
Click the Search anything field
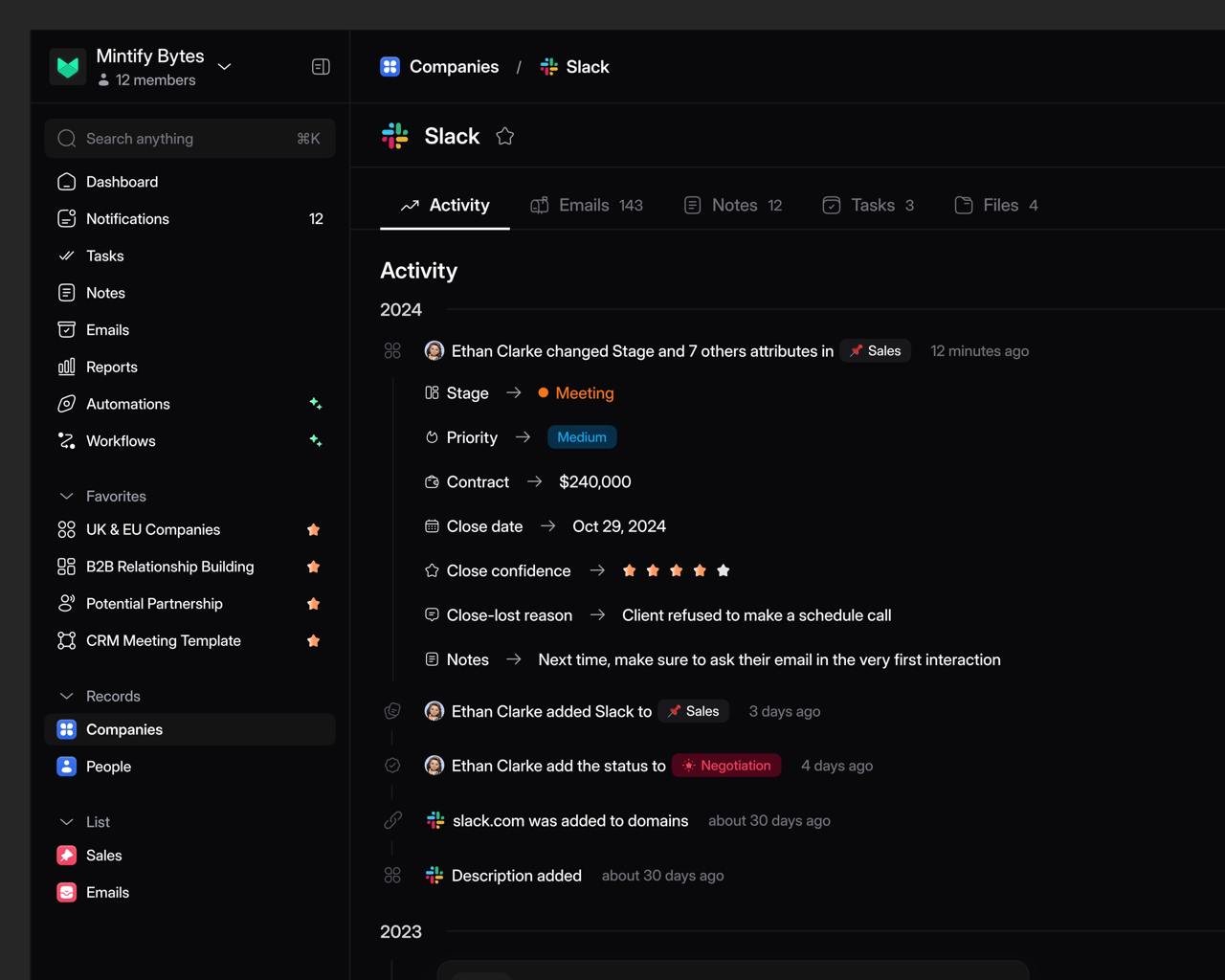tap(189, 139)
